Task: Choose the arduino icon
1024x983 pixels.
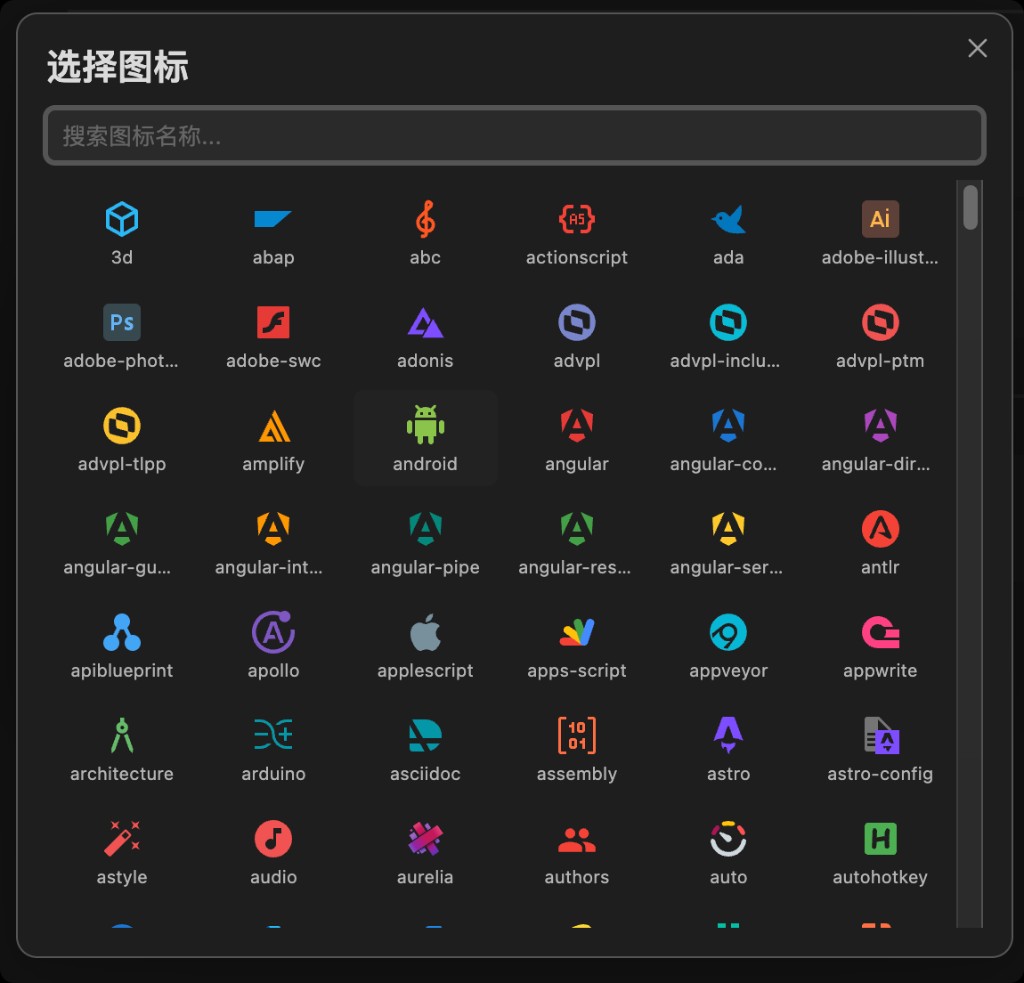Action: [x=273, y=735]
